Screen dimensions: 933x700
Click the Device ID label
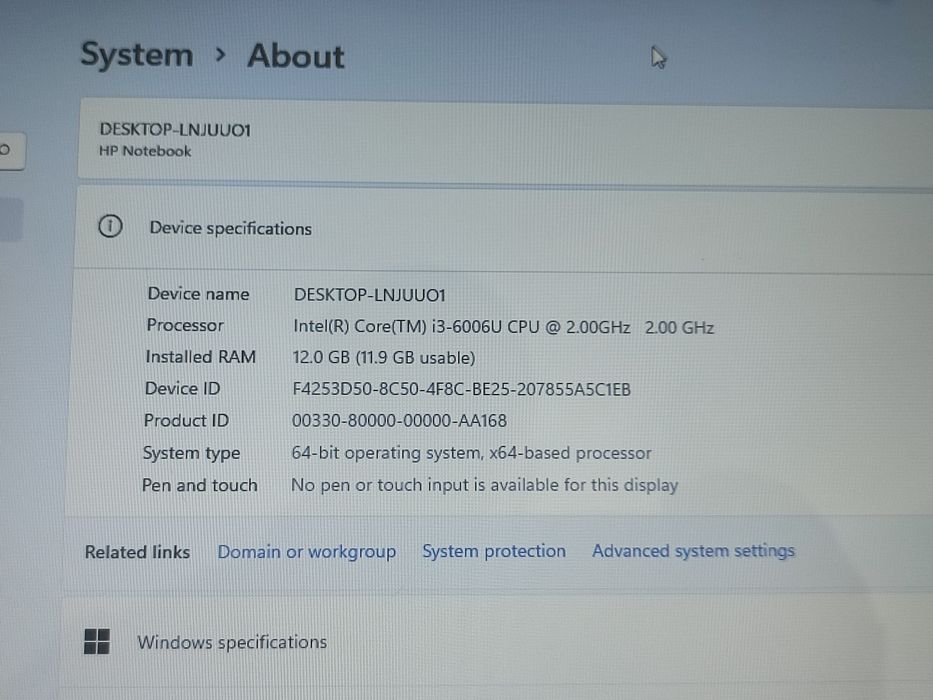(183, 389)
